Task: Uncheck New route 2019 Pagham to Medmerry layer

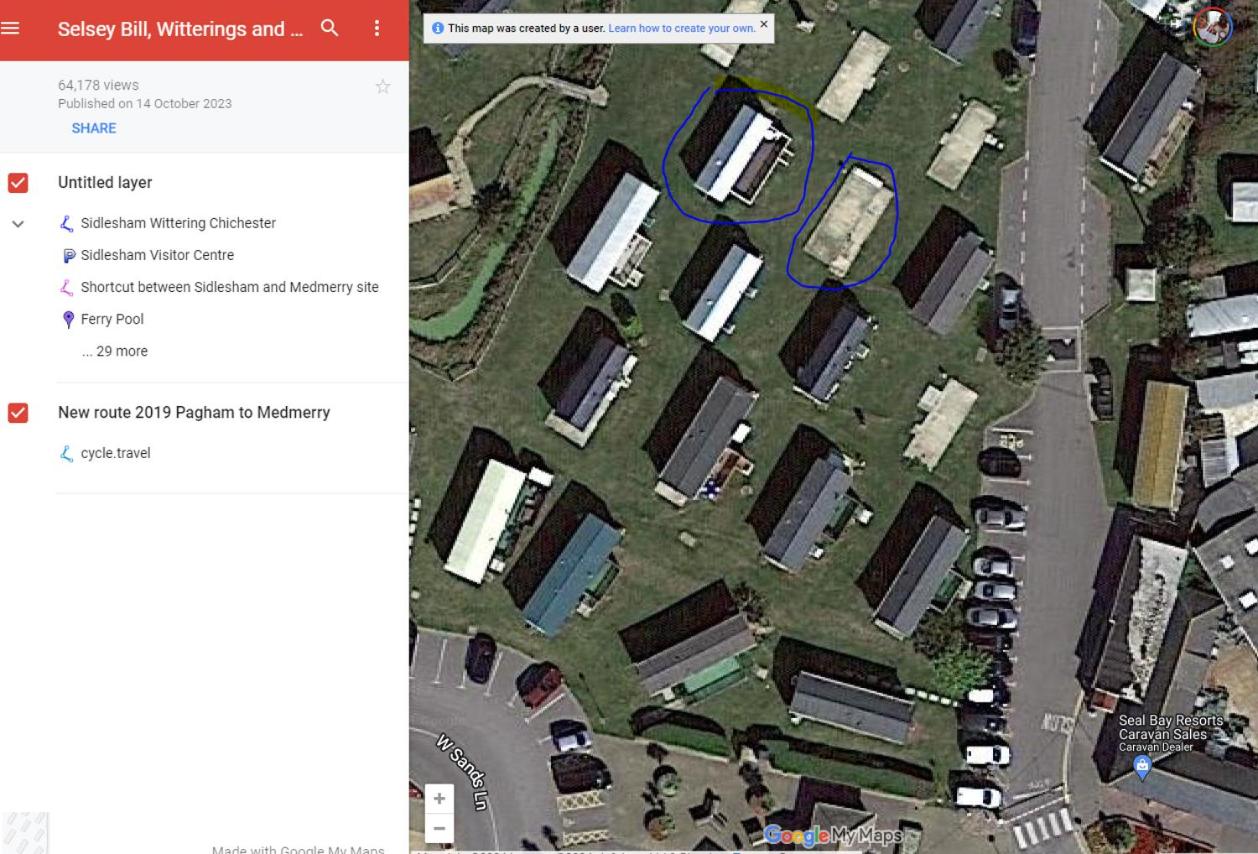Action: tap(17, 412)
